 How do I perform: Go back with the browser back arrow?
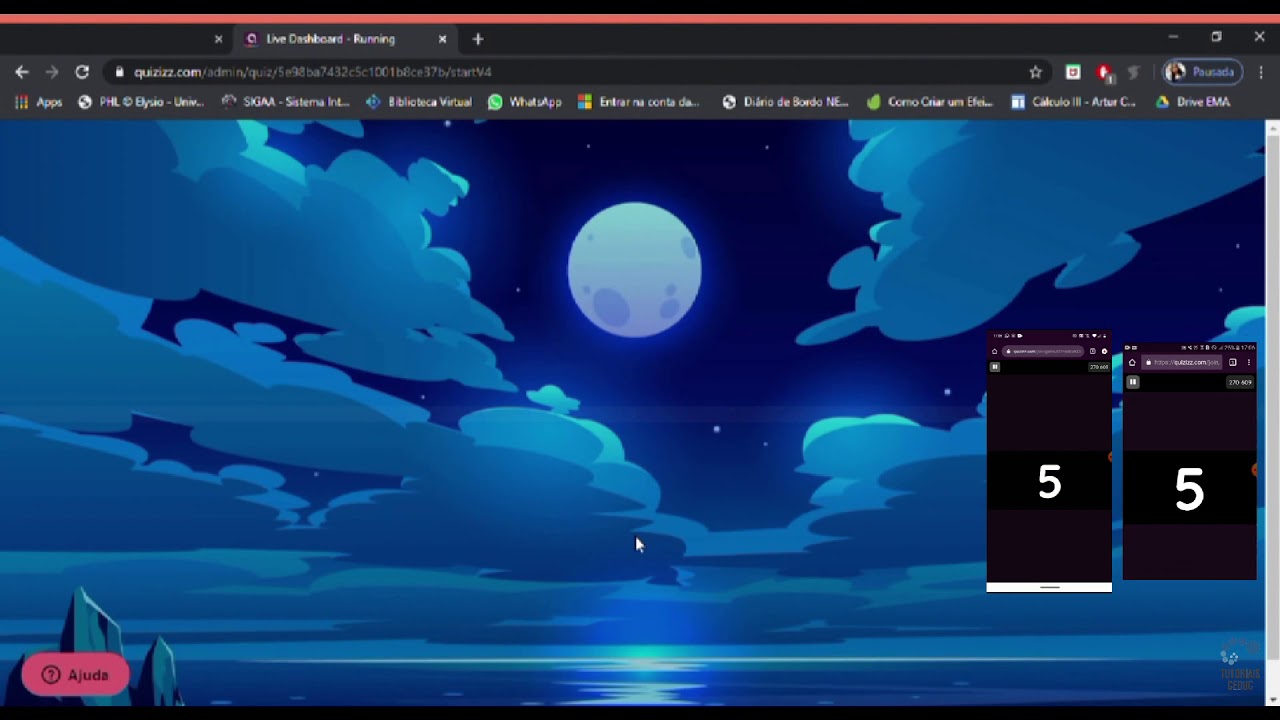point(22,72)
